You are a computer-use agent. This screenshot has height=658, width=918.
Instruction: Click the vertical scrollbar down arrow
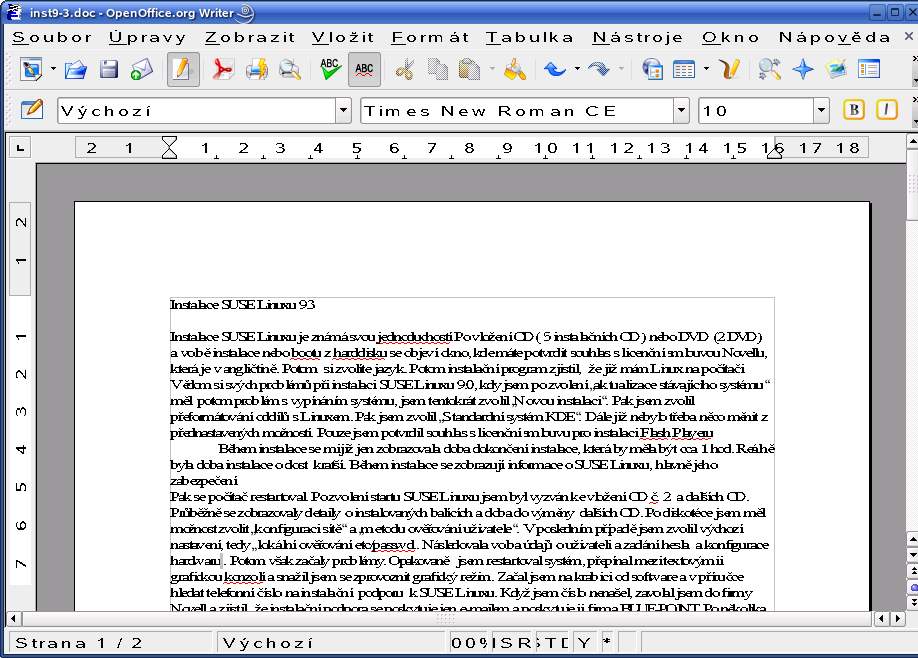(913, 554)
